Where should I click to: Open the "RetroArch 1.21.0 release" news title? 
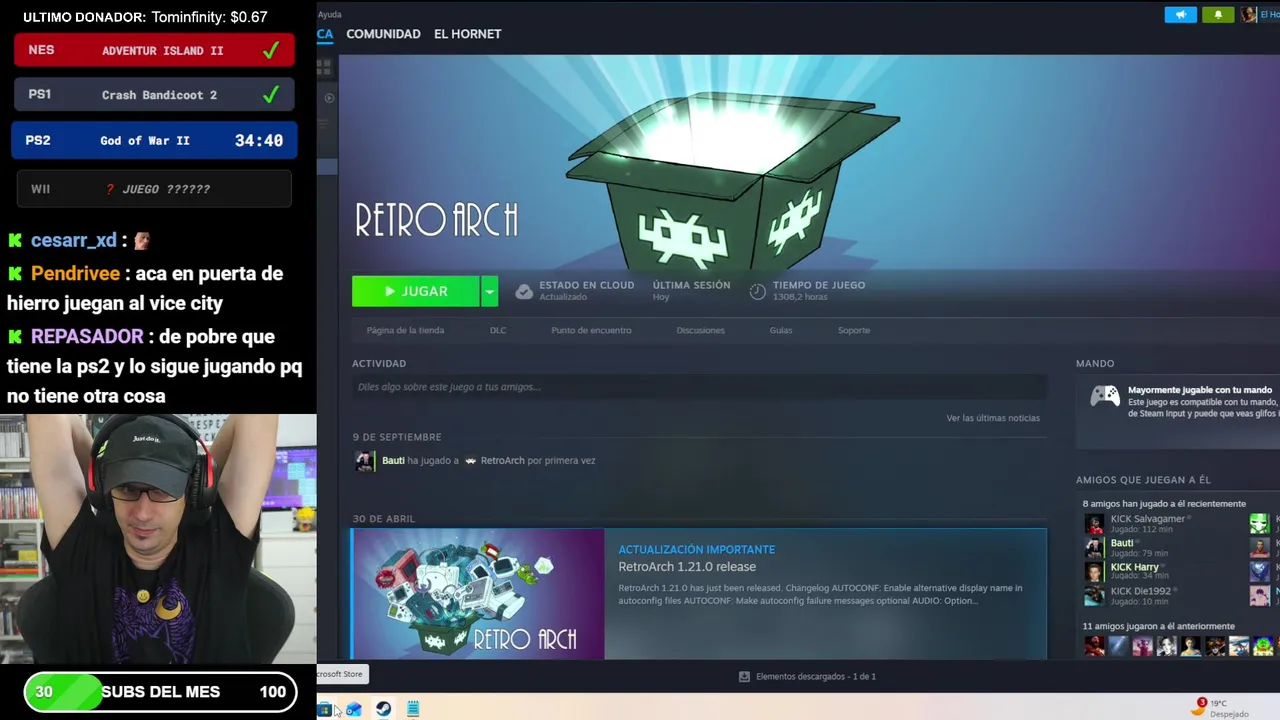pos(687,567)
